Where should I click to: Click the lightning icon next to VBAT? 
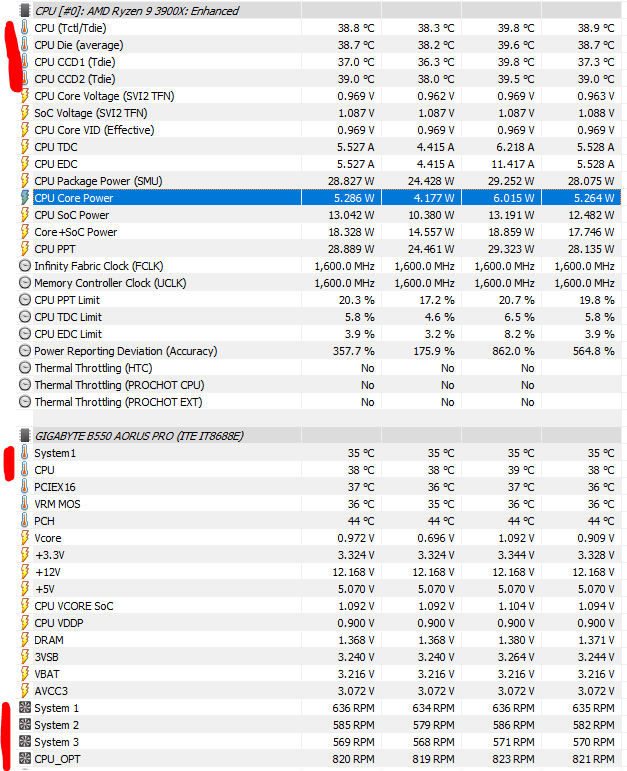pos(25,674)
